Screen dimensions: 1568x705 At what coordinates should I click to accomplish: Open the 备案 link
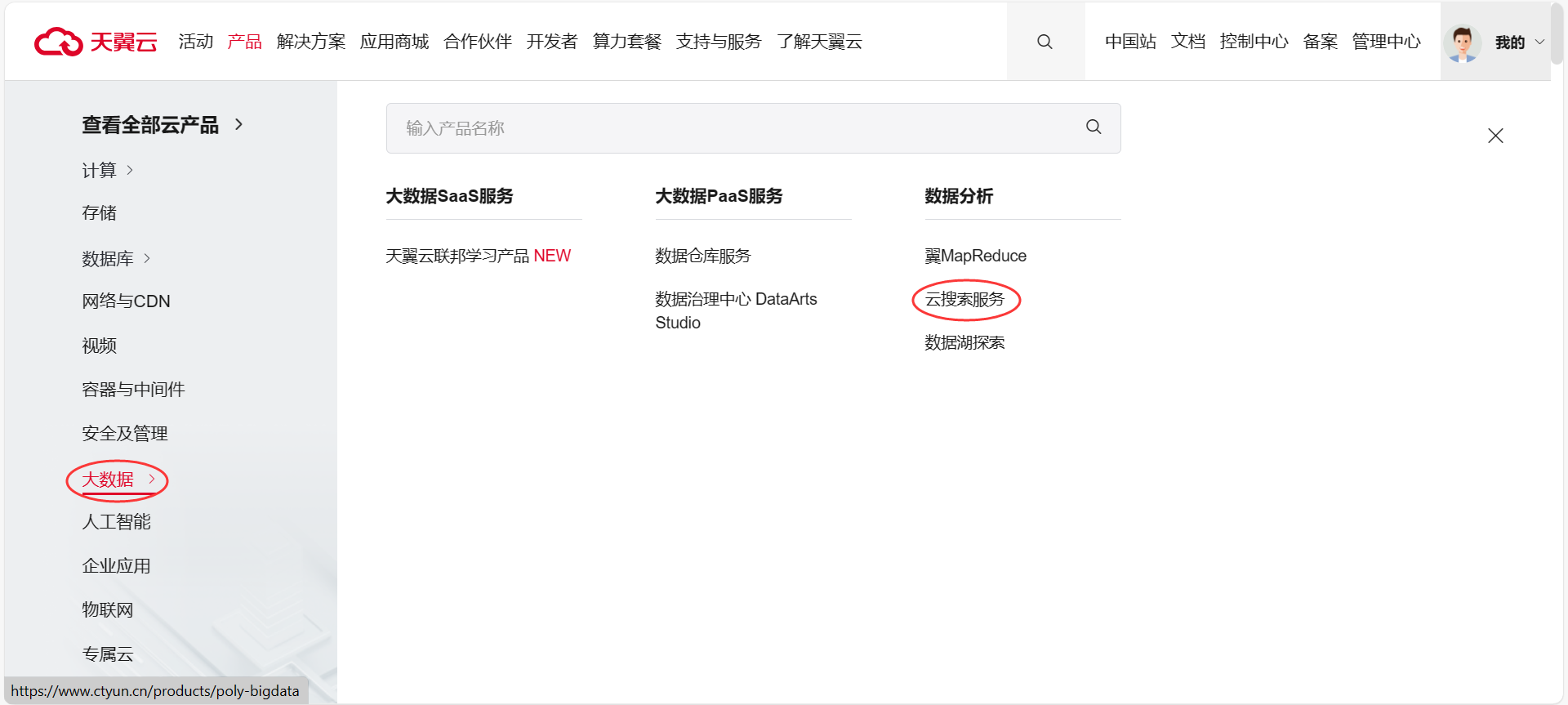point(1321,42)
